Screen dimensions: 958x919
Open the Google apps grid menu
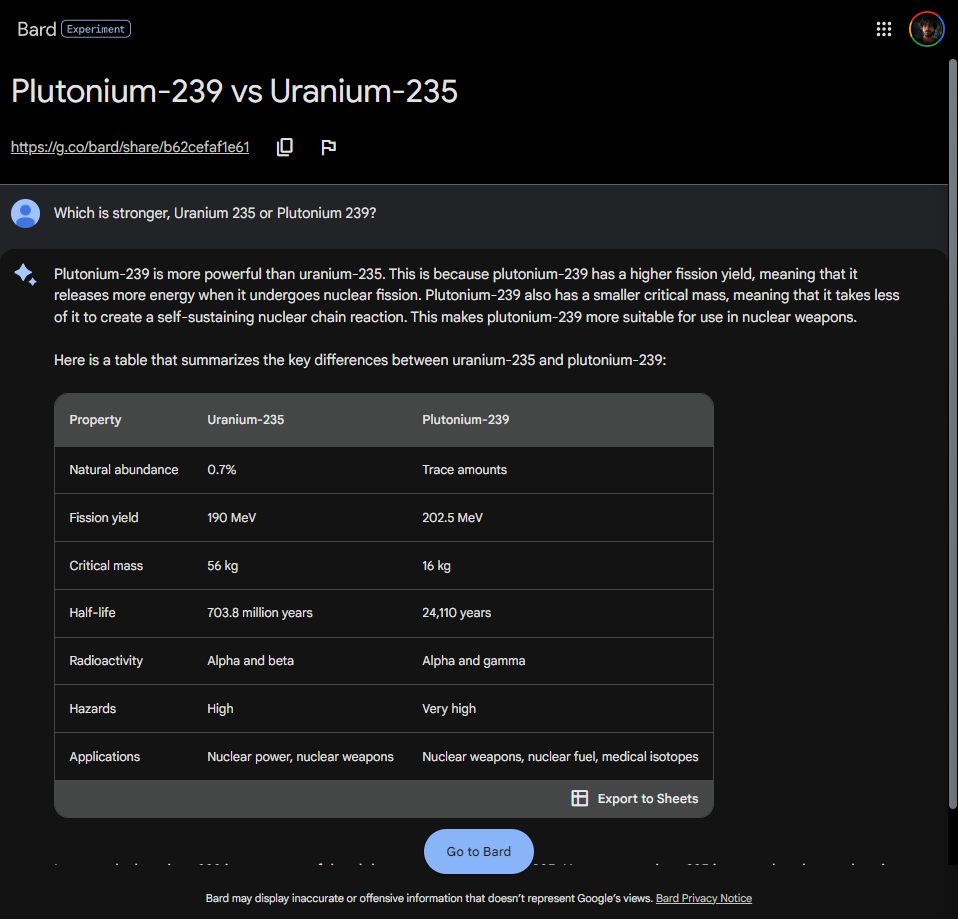pyautogui.click(x=883, y=29)
